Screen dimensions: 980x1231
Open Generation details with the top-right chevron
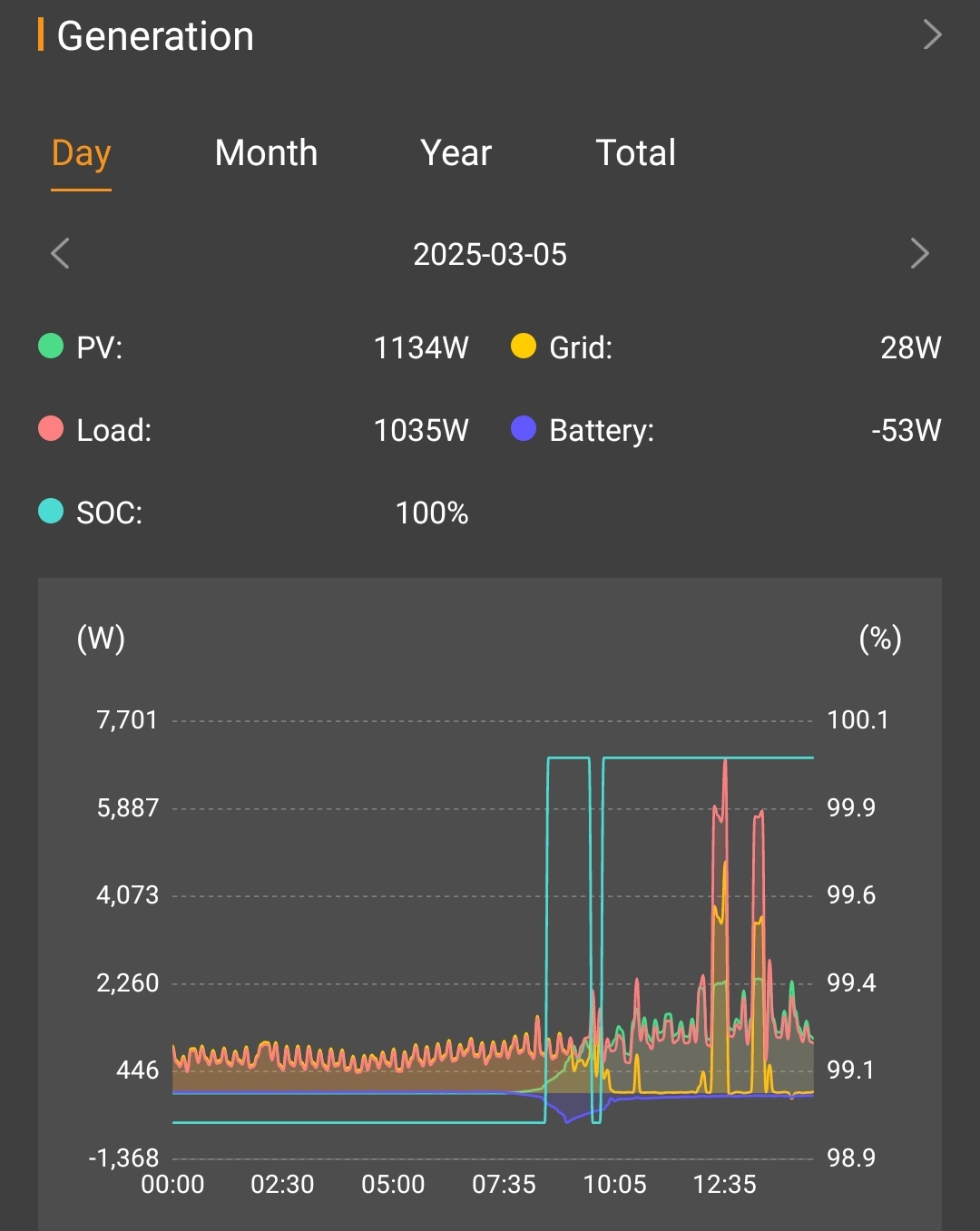click(932, 34)
